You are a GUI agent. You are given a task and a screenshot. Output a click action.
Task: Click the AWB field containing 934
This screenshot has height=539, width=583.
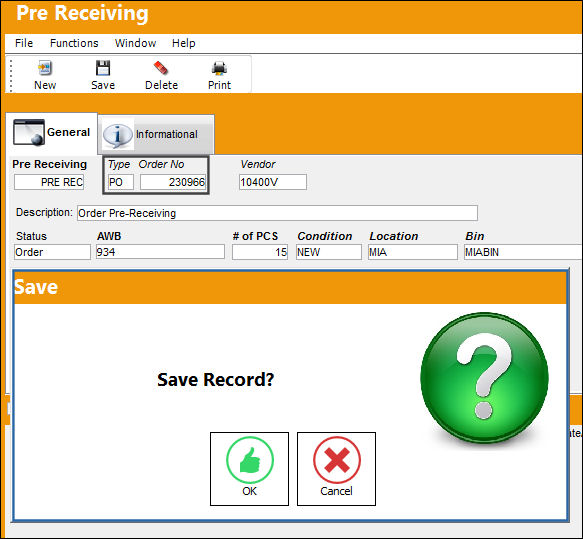point(160,252)
